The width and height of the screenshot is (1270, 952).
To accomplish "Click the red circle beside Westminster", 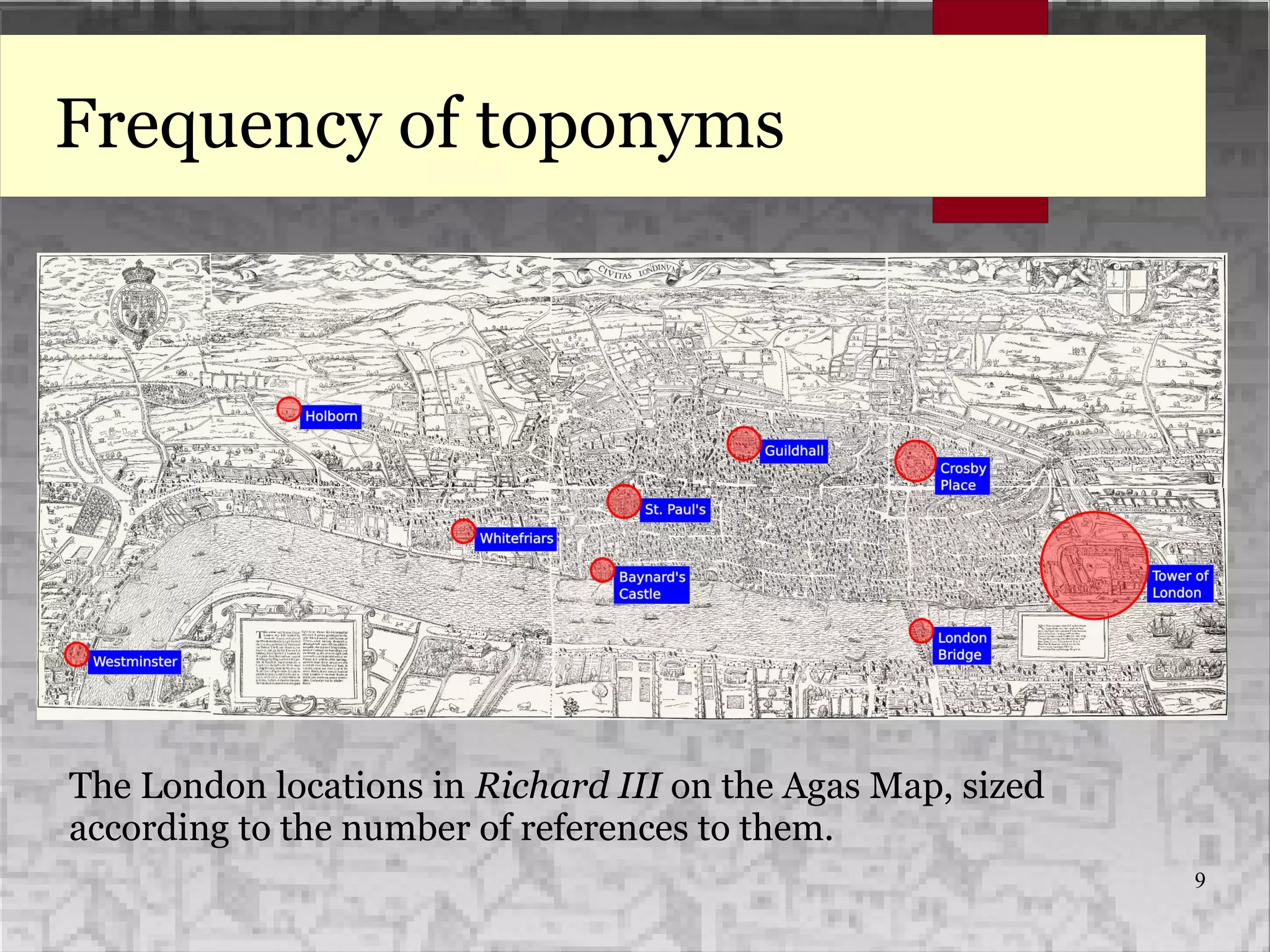I will [x=77, y=654].
